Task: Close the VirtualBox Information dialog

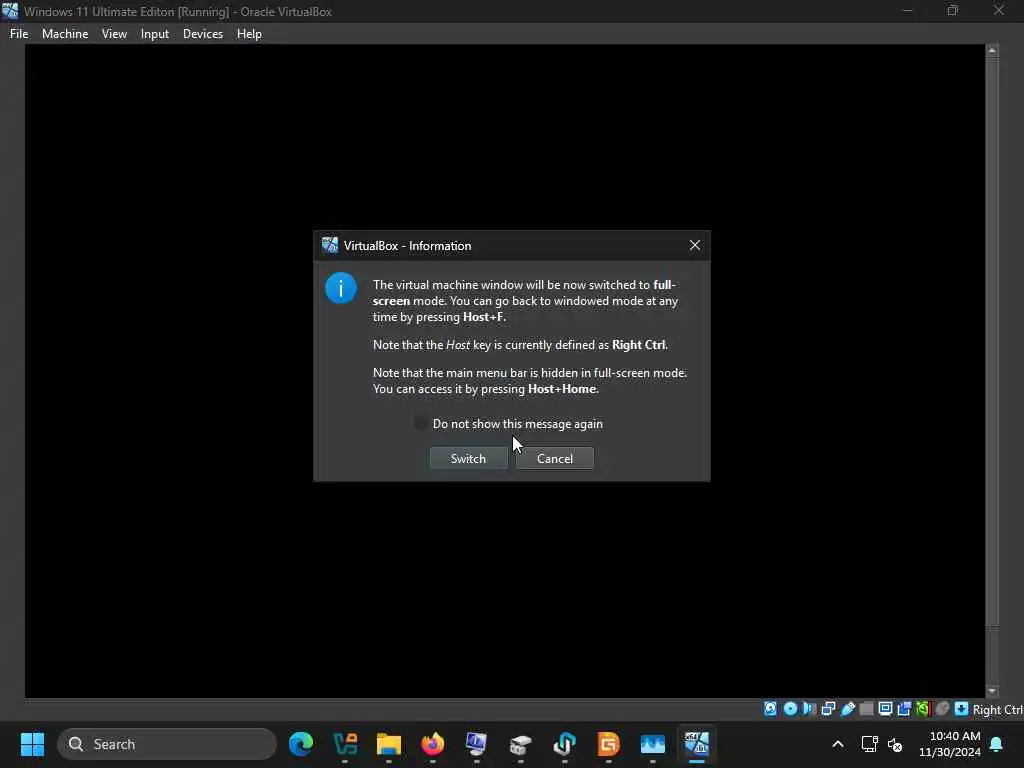Action: click(x=694, y=245)
